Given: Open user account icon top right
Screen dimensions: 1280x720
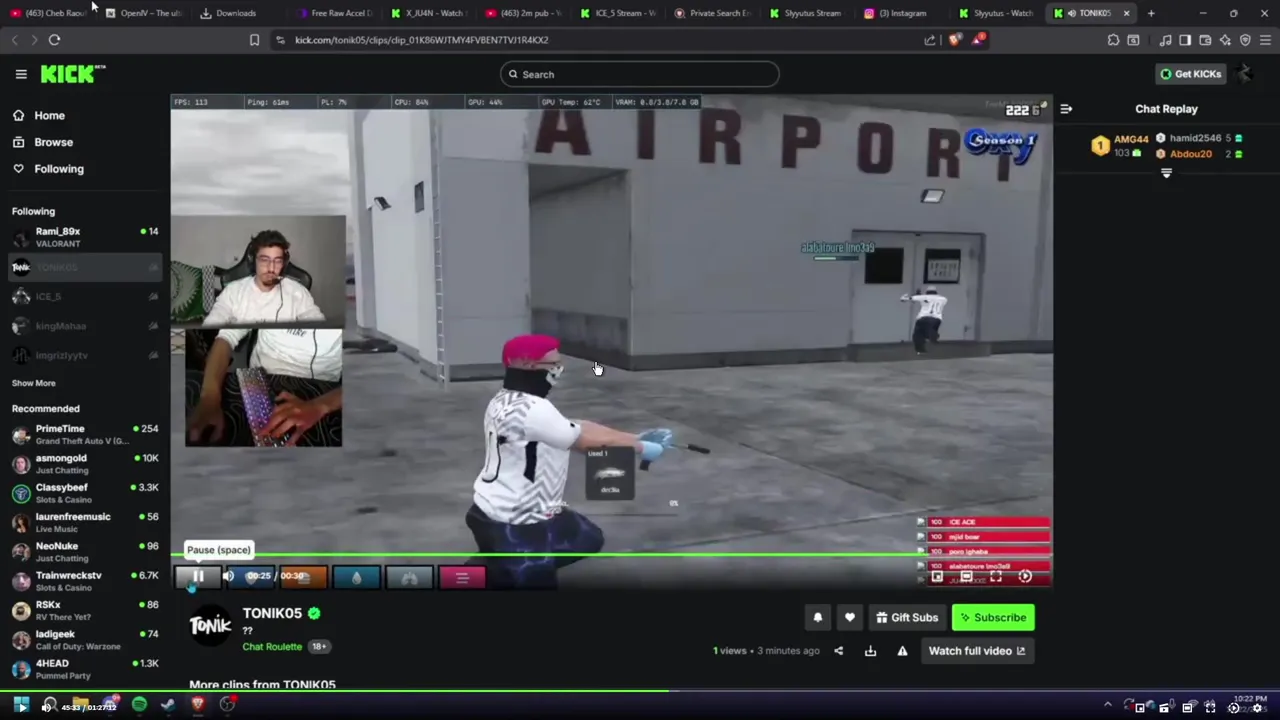Looking at the screenshot, I should click(1244, 74).
